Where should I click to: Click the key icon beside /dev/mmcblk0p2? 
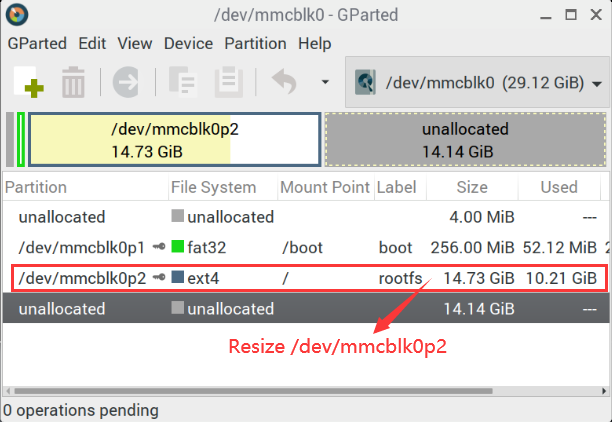tap(159, 278)
